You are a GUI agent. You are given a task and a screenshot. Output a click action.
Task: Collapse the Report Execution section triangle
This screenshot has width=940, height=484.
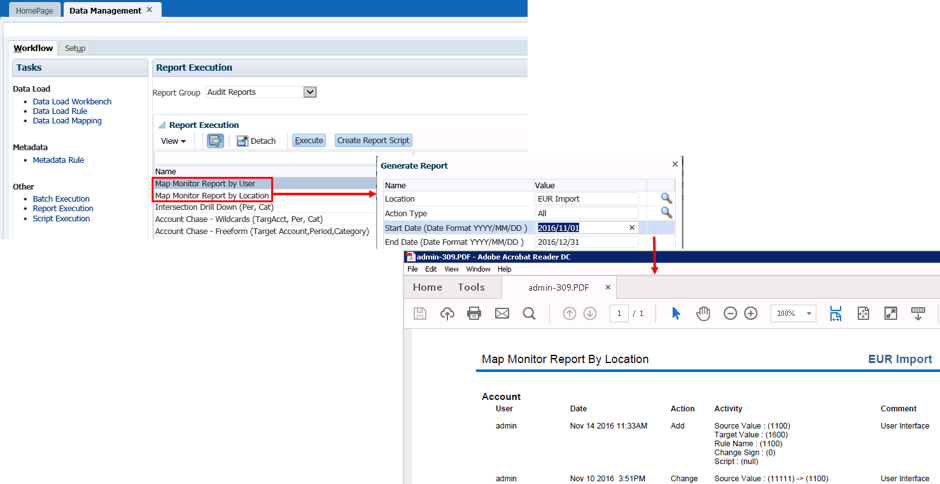coord(162,125)
